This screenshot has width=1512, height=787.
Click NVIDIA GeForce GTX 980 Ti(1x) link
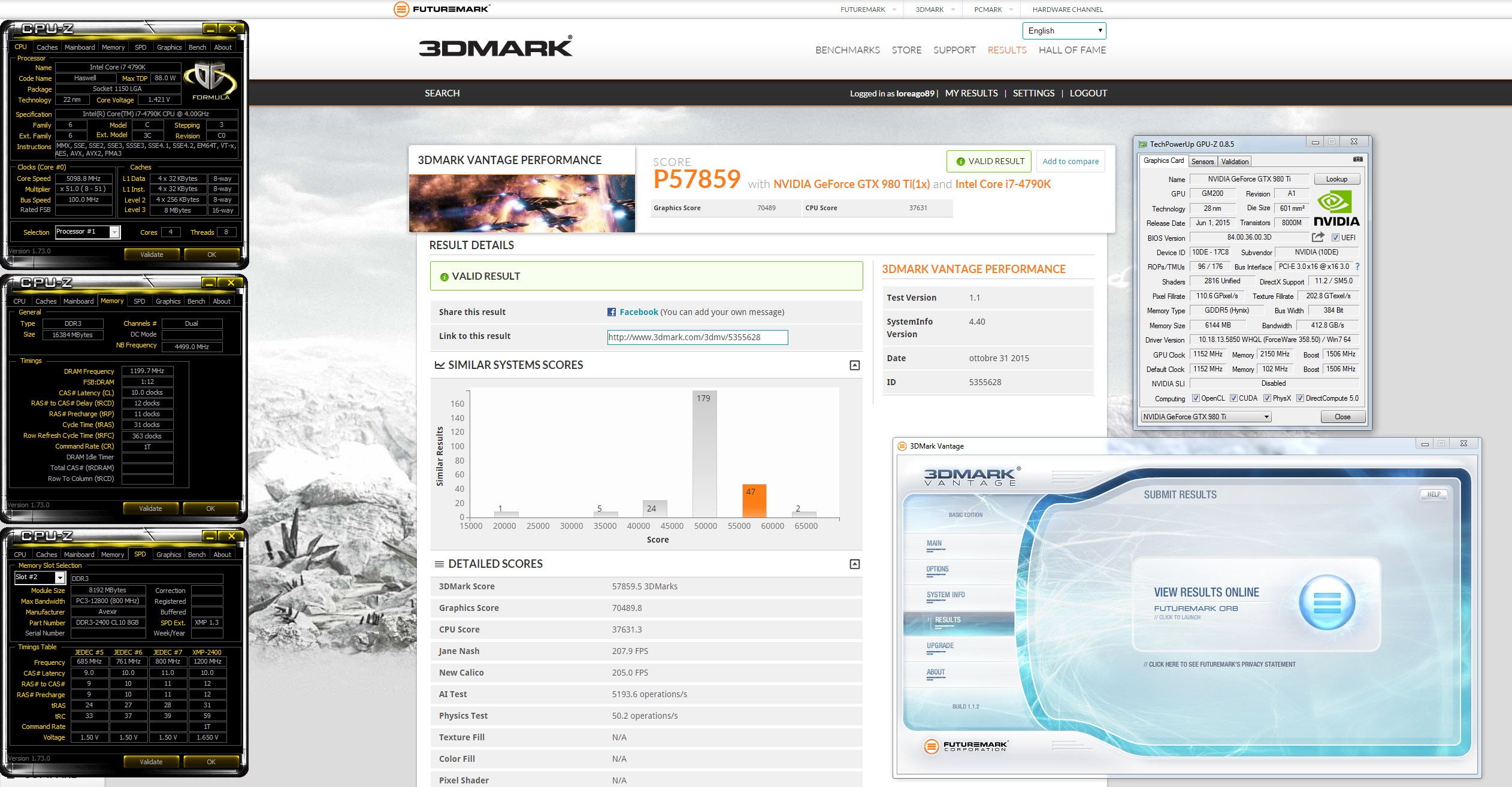(x=851, y=184)
